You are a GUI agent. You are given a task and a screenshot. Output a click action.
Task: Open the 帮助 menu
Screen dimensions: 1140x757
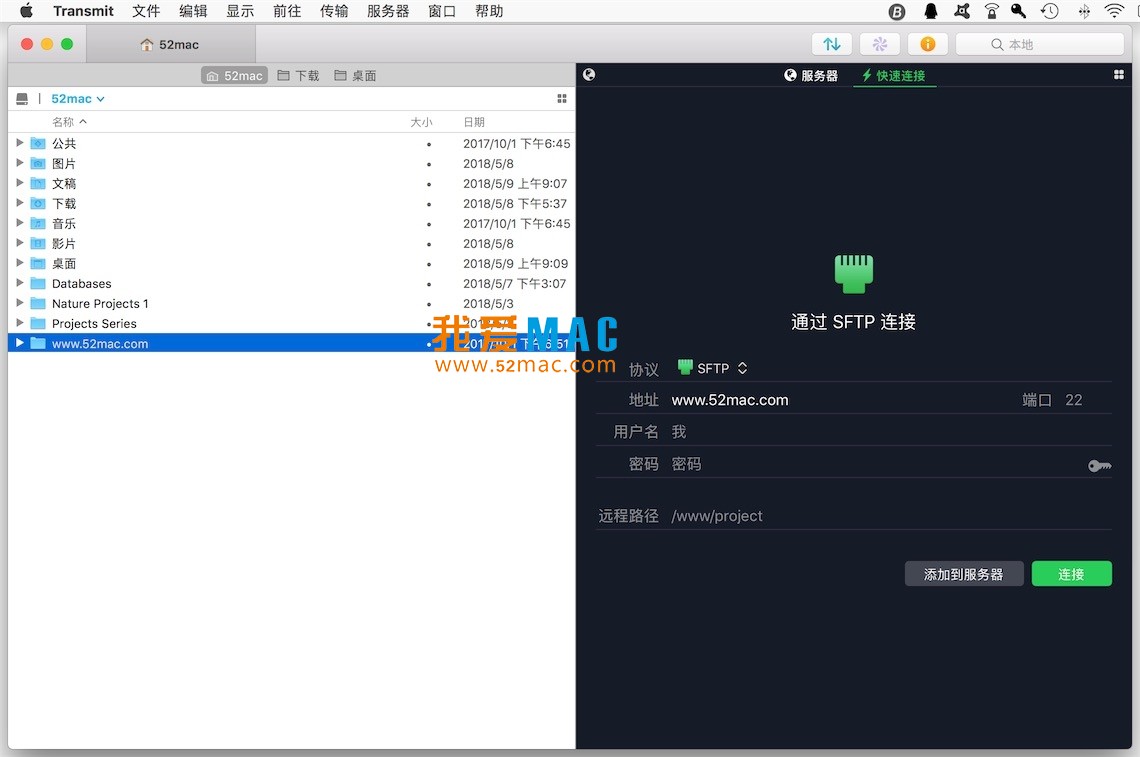point(489,11)
